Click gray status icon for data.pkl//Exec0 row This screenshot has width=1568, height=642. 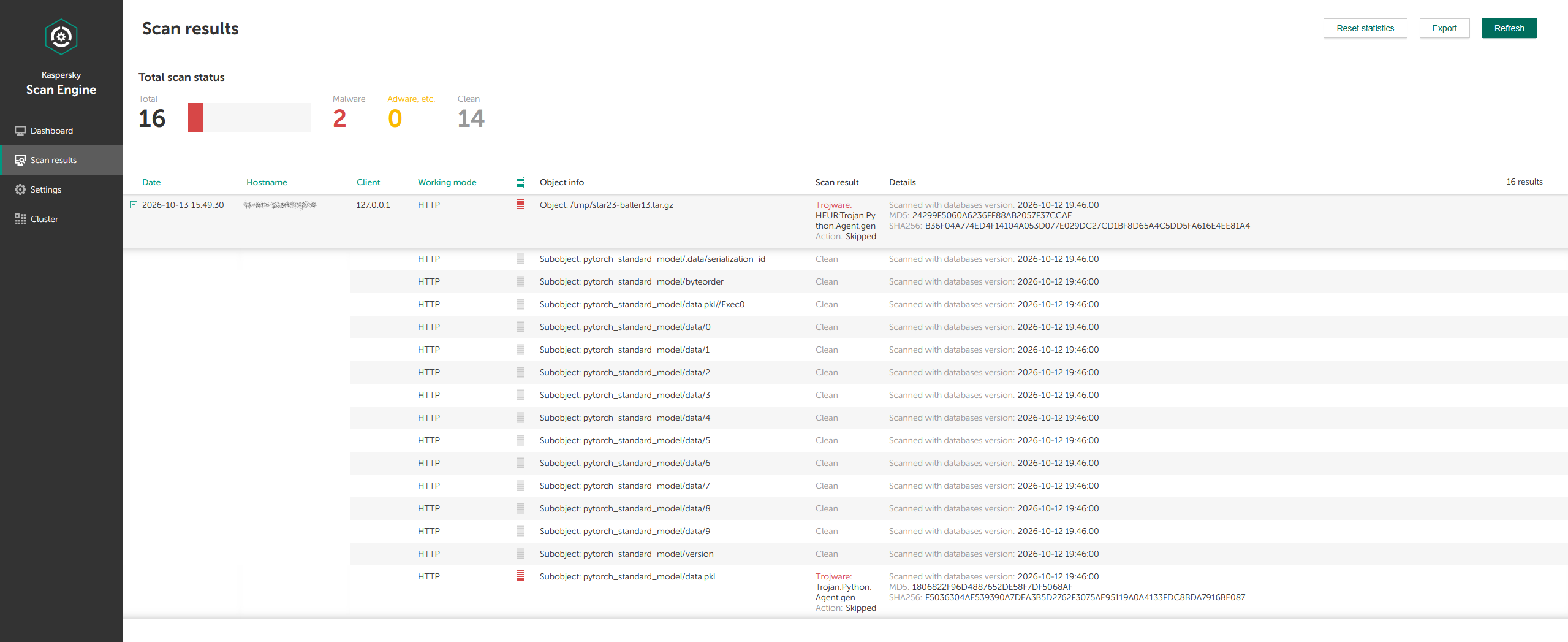click(520, 304)
